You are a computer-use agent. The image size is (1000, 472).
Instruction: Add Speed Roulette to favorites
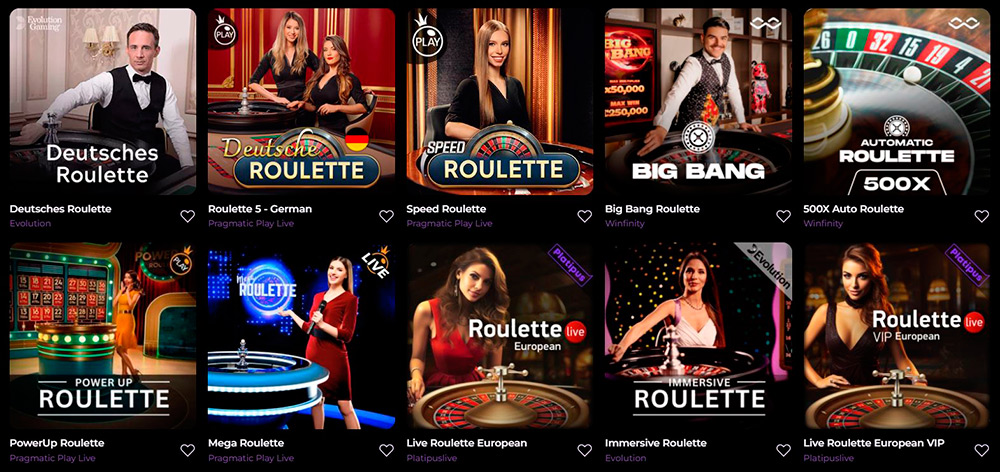(585, 216)
